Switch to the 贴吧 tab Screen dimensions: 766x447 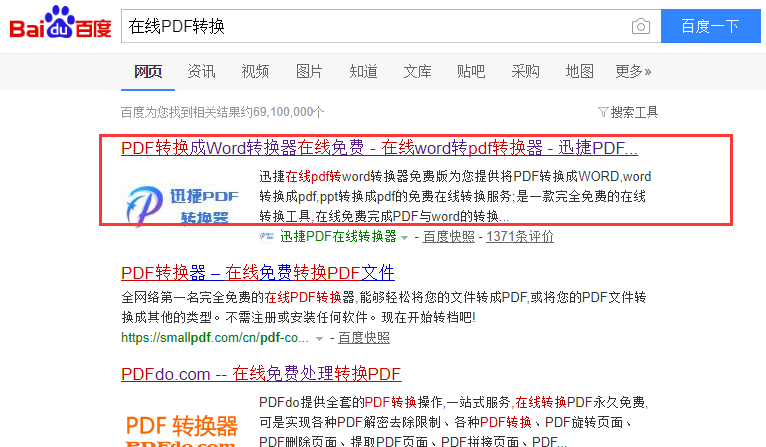click(x=471, y=71)
